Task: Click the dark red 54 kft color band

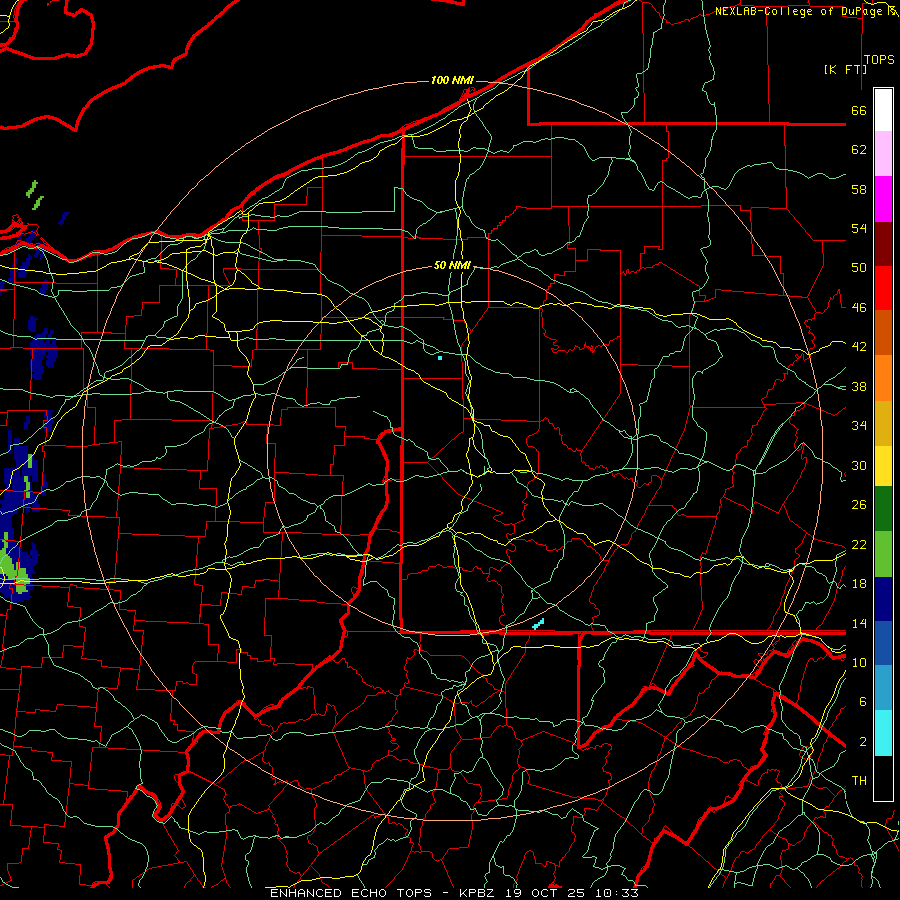Action: coord(883,244)
